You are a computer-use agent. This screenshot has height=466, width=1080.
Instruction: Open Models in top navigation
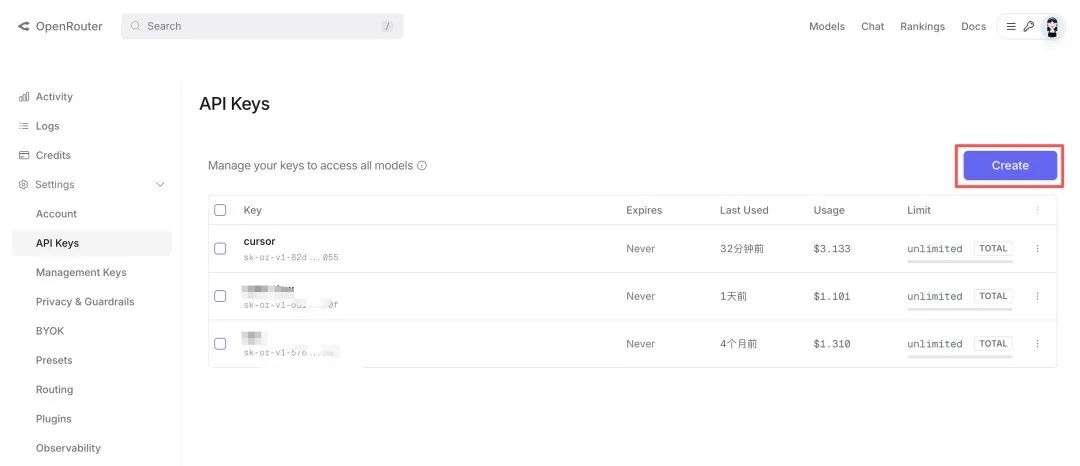(827, 26)
